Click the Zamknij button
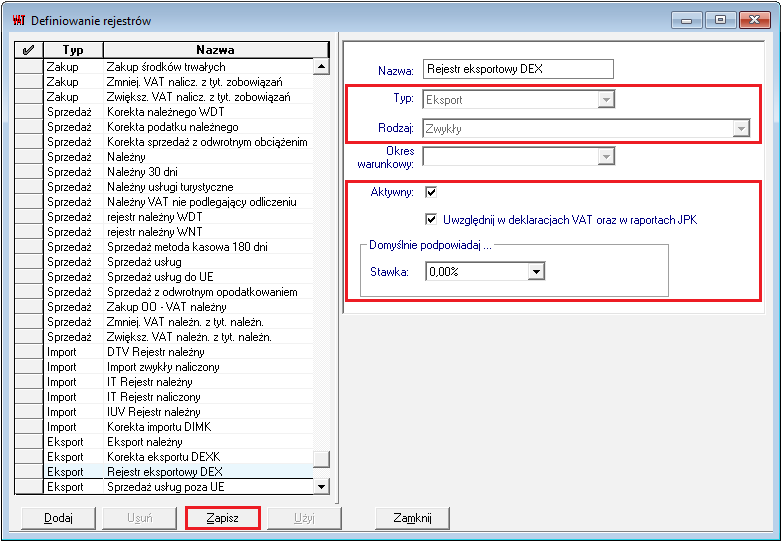 pos(412,518)
